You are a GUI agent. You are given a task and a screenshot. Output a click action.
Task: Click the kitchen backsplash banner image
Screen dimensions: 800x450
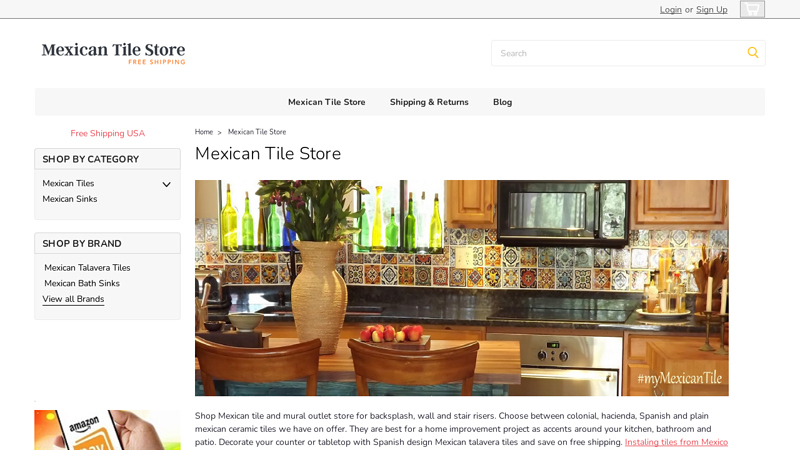(462, 288)
